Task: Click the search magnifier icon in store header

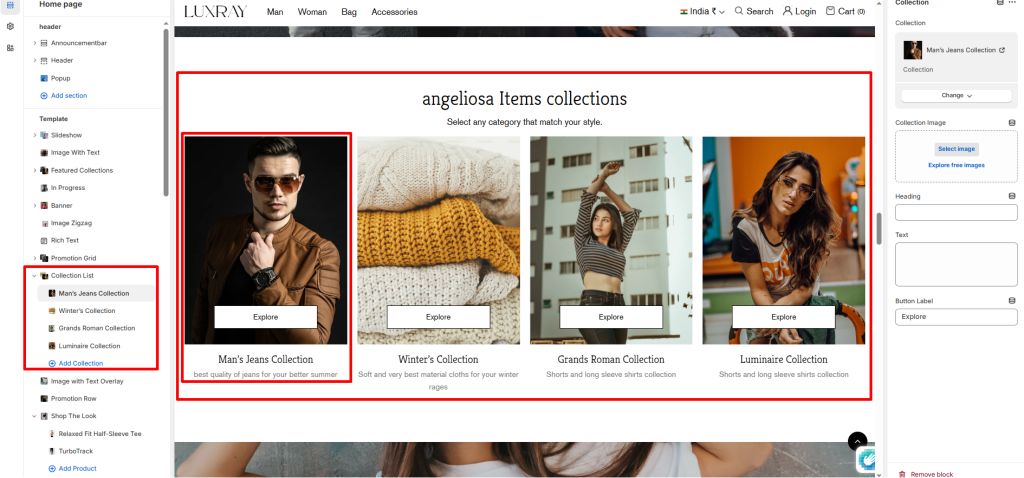Action: click(739, 11)
